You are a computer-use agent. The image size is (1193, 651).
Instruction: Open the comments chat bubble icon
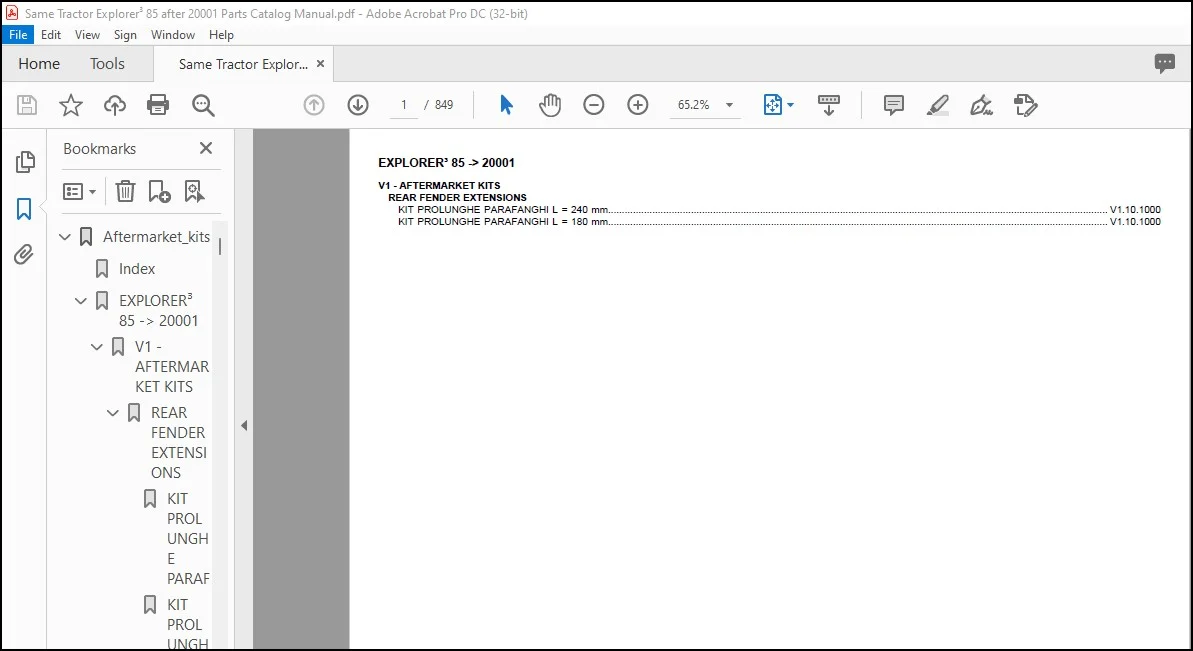click(1164, 64)
